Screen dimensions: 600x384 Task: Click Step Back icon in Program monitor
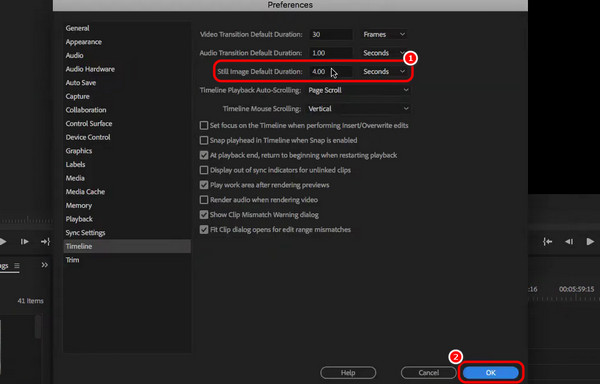(x=569, y=242)
